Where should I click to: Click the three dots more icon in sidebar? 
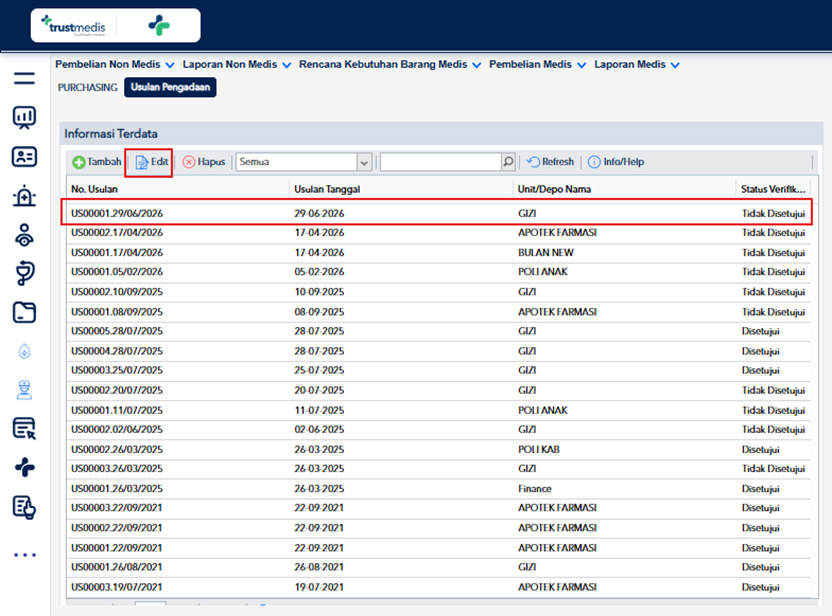pyautogui.click(x=25, y=555)
